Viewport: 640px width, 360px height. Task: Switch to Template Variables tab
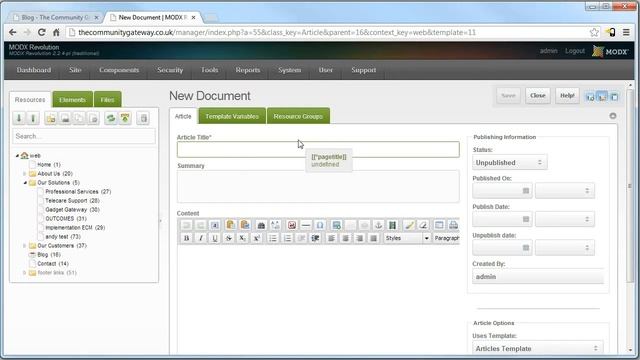coord(232,116)
